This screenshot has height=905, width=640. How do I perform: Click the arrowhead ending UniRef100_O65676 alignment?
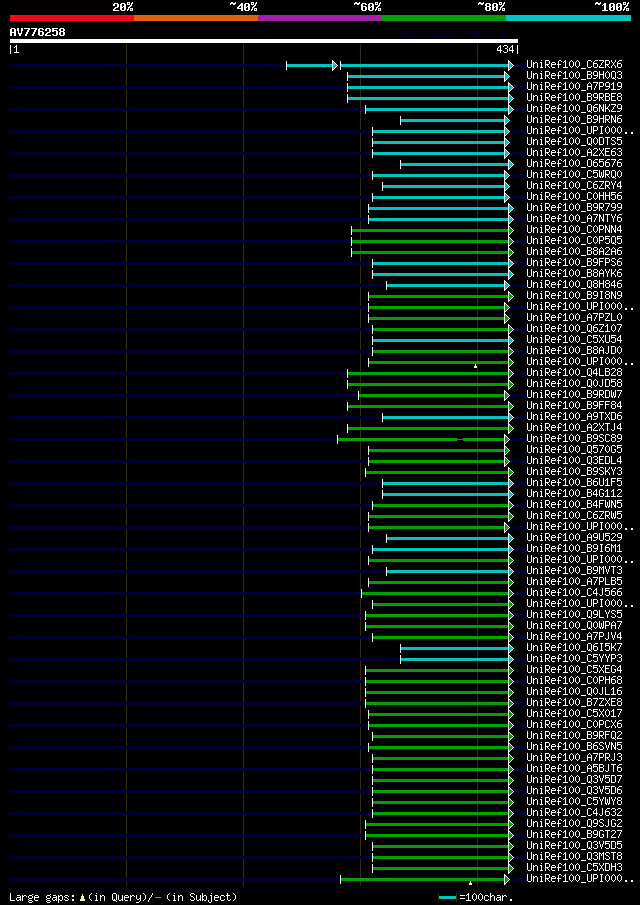point(511,164)
